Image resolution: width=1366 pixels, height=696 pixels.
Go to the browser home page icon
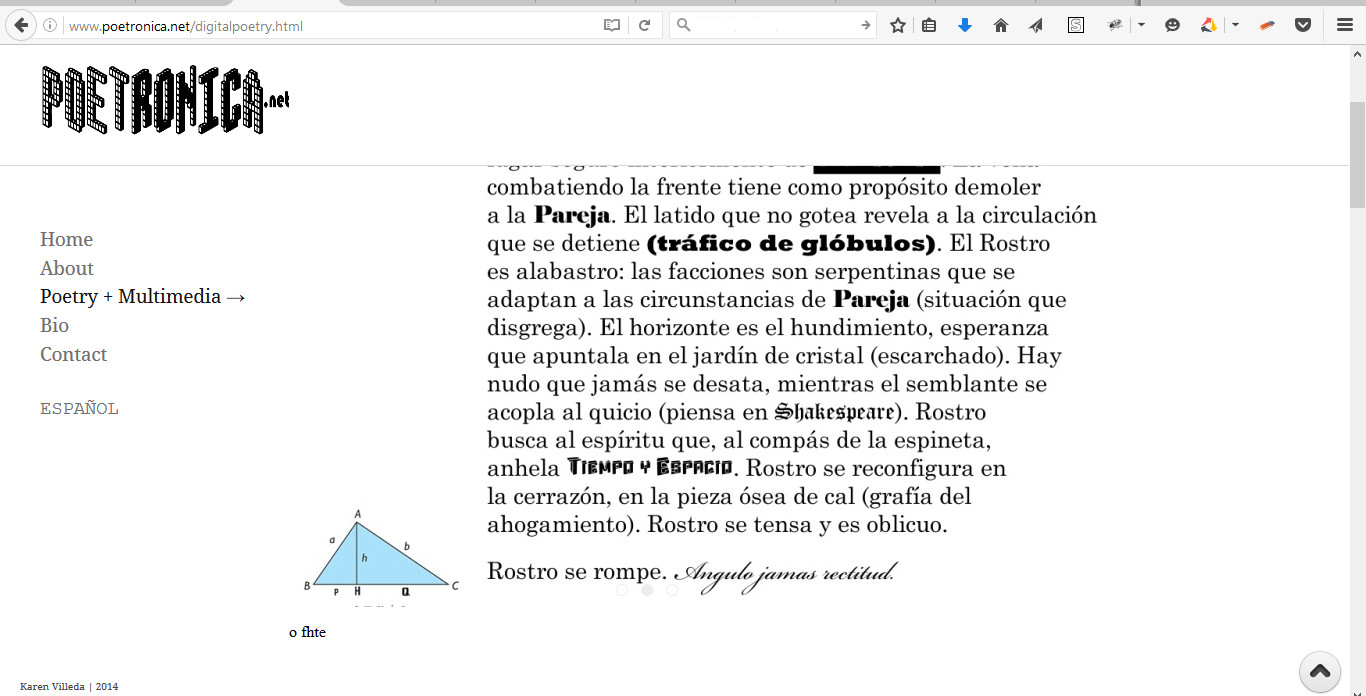[x=1001, y=26]
